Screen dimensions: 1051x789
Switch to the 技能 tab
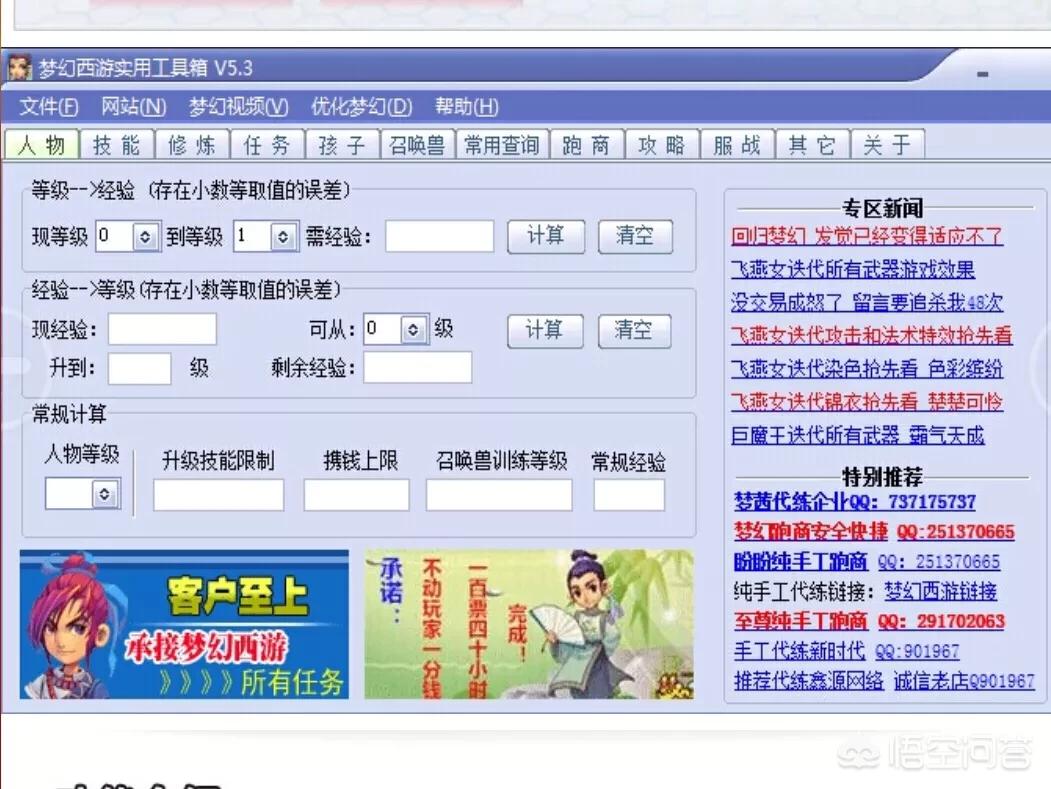pos(117,144)
